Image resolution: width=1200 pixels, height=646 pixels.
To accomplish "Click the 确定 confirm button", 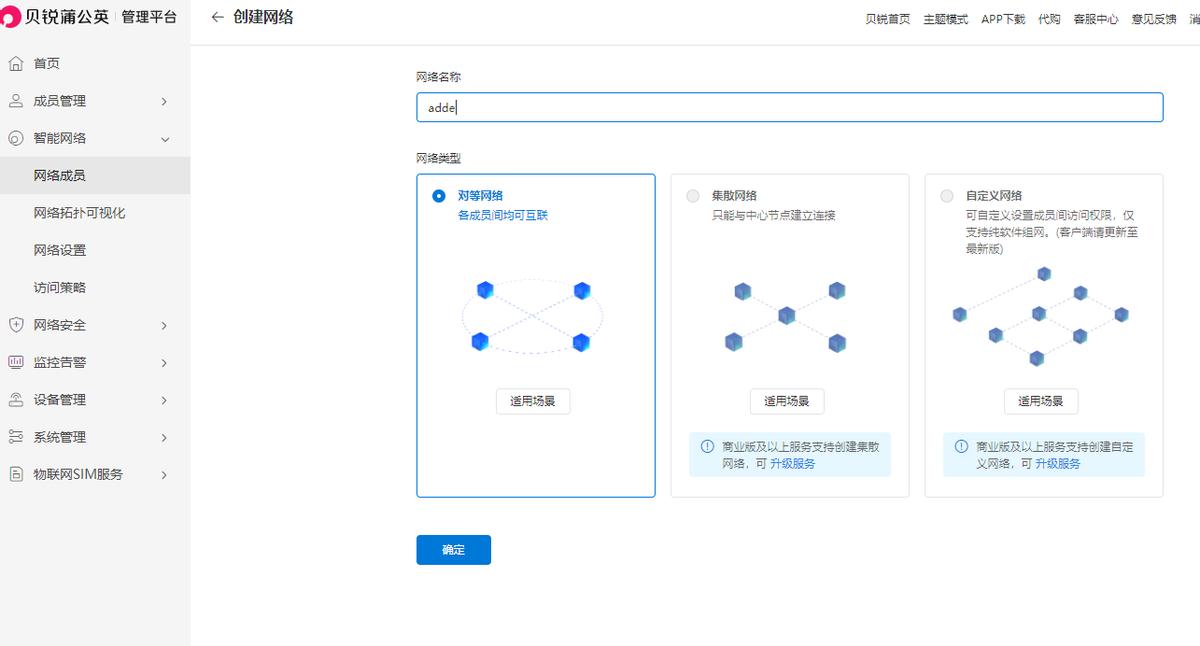I will tap(453, 549).
